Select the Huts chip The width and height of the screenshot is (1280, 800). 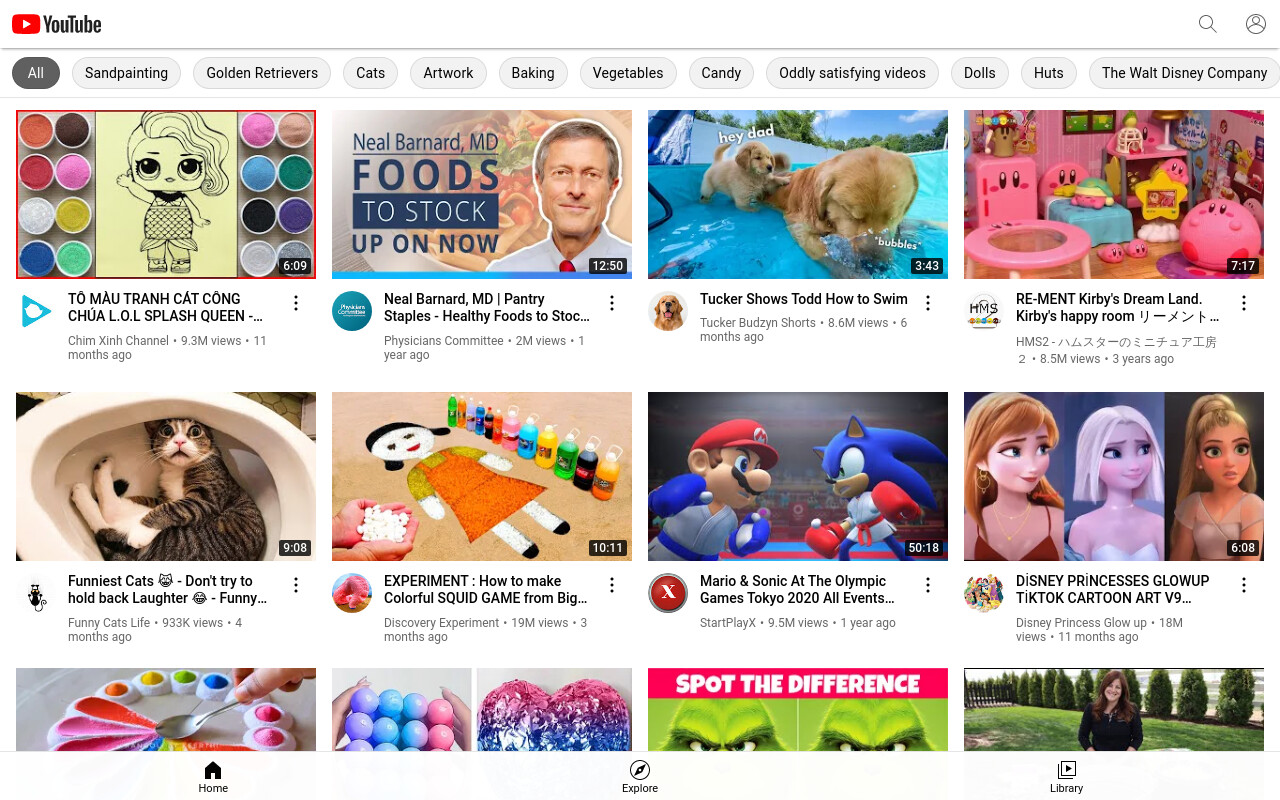[1049, 73]
